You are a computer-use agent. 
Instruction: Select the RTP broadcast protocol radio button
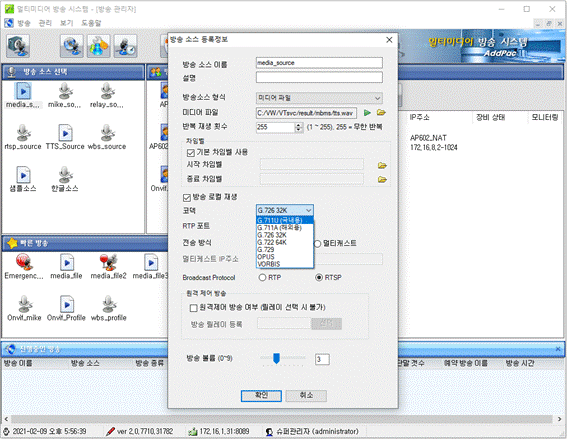click(x=263, y=277)
